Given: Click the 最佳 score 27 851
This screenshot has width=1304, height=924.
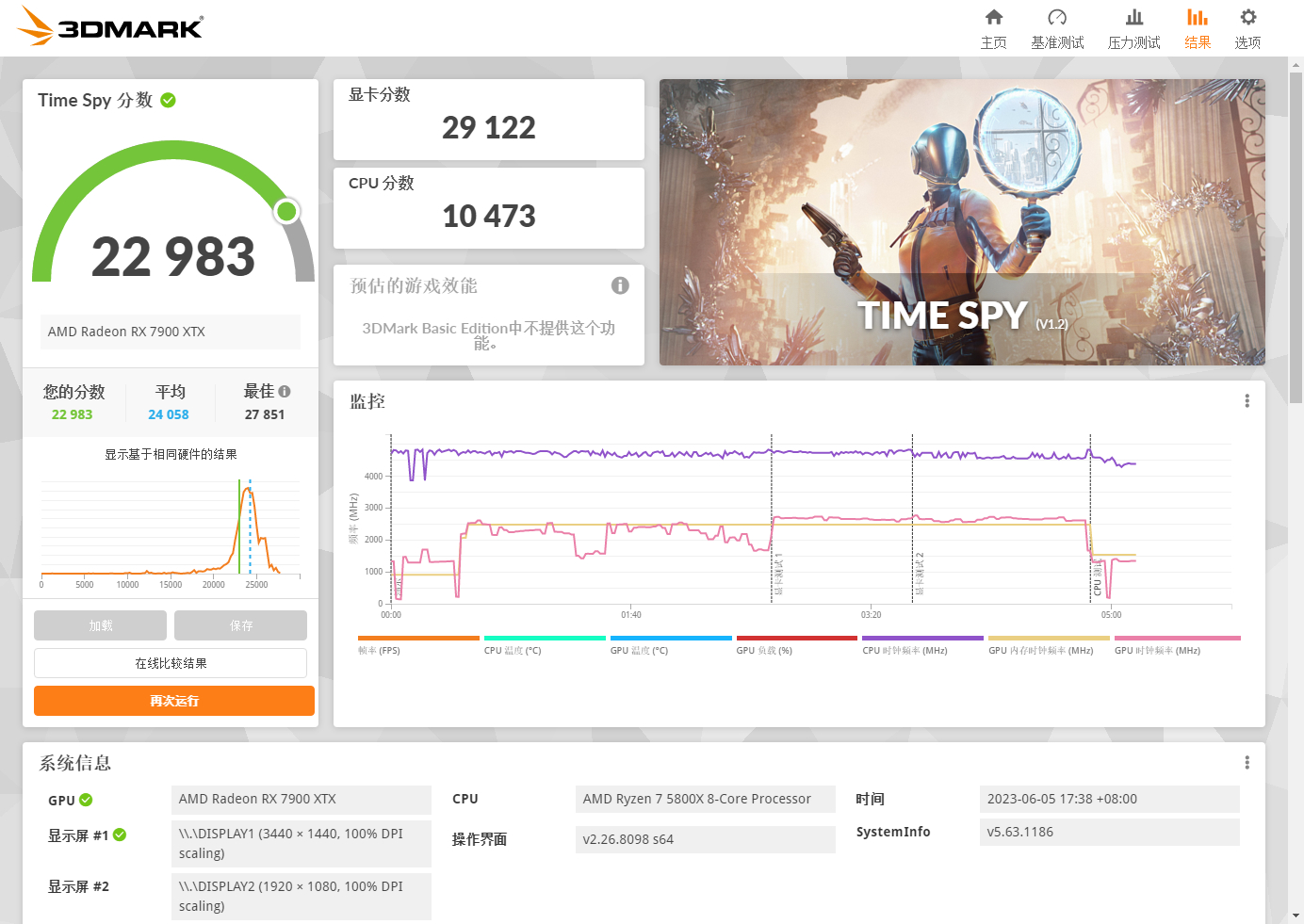Looking at the screenshot, I should click(265, 414).
